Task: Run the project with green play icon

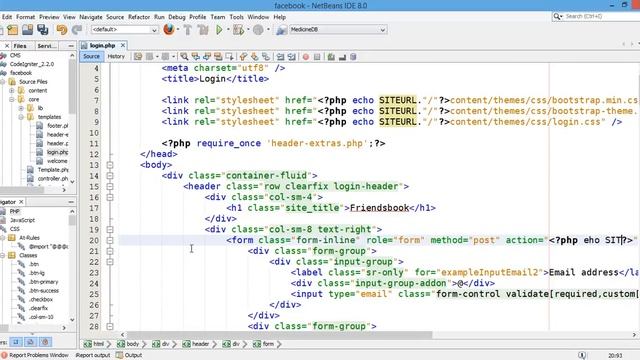Action: [219, 30]
